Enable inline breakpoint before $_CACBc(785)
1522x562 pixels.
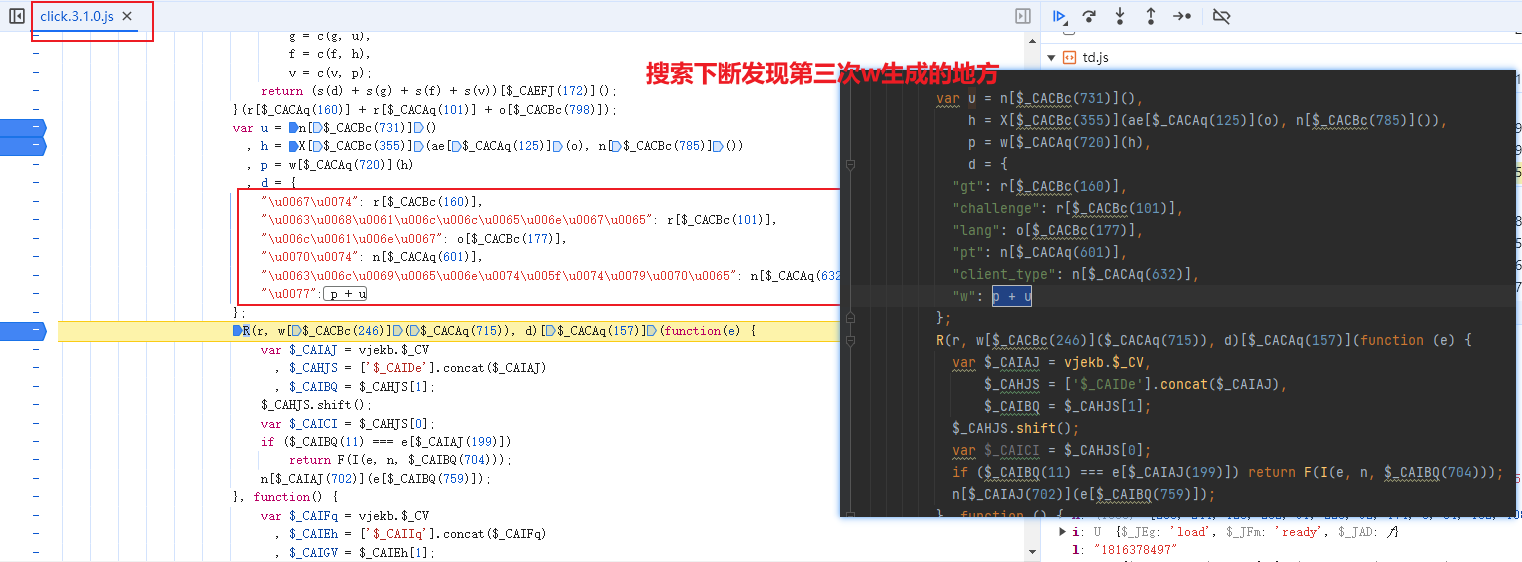click(617, 146)
